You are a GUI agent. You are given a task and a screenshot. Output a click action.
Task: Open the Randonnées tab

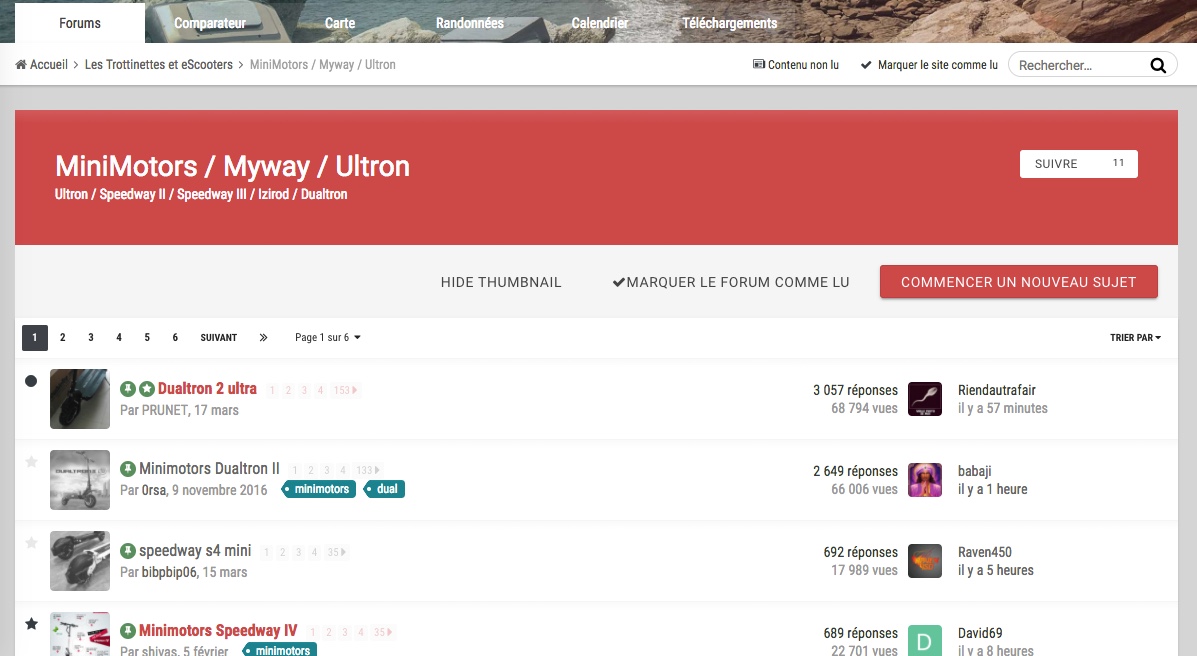pyautogui.click(x=469, y=23)
